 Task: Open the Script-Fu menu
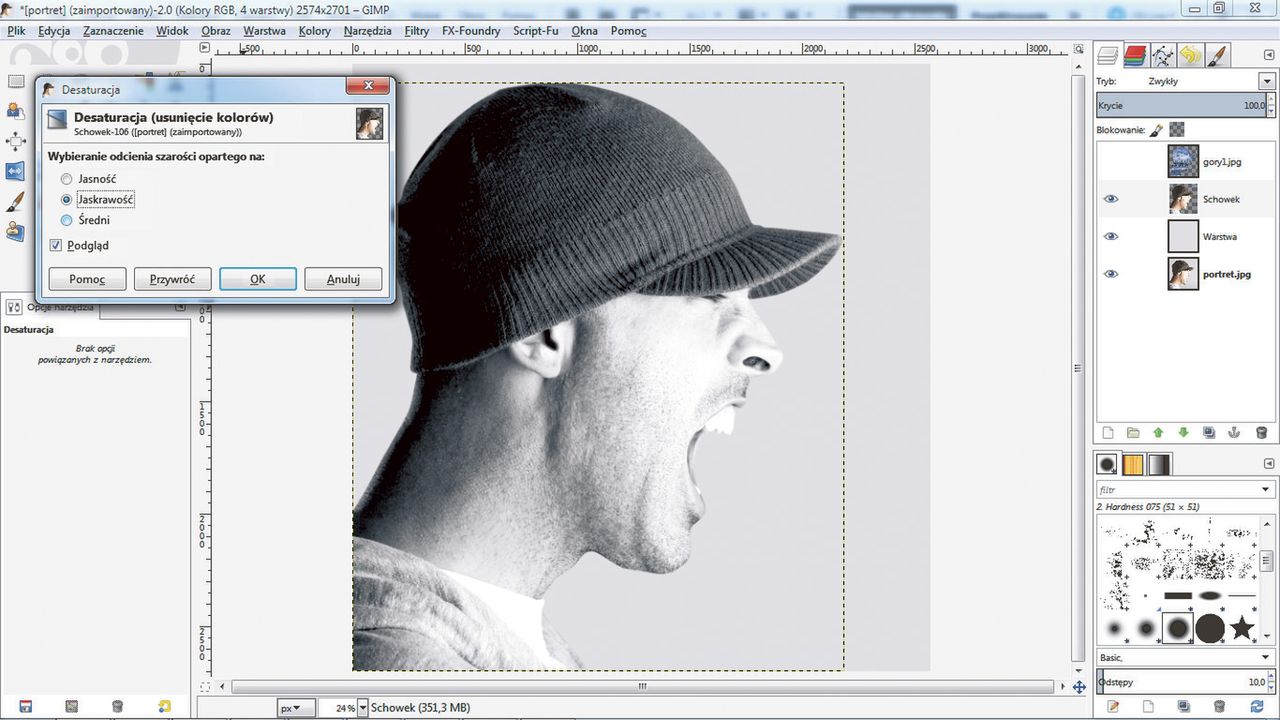click(x=536, y=31)
